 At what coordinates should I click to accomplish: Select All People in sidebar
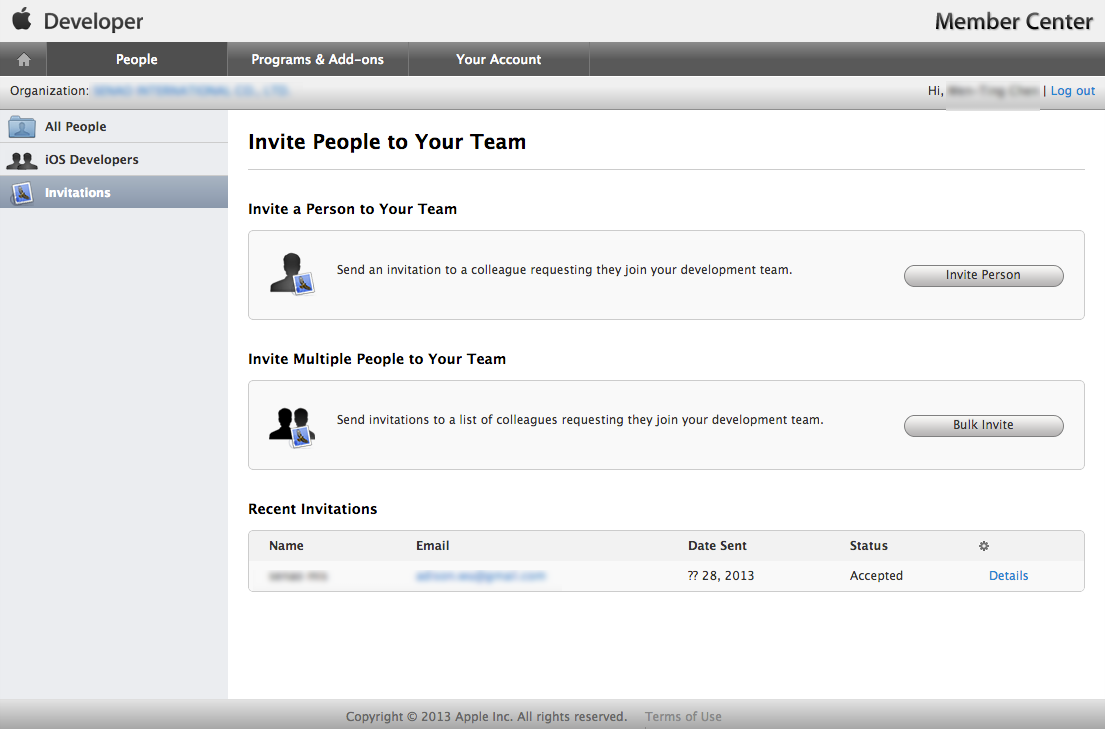114,127
